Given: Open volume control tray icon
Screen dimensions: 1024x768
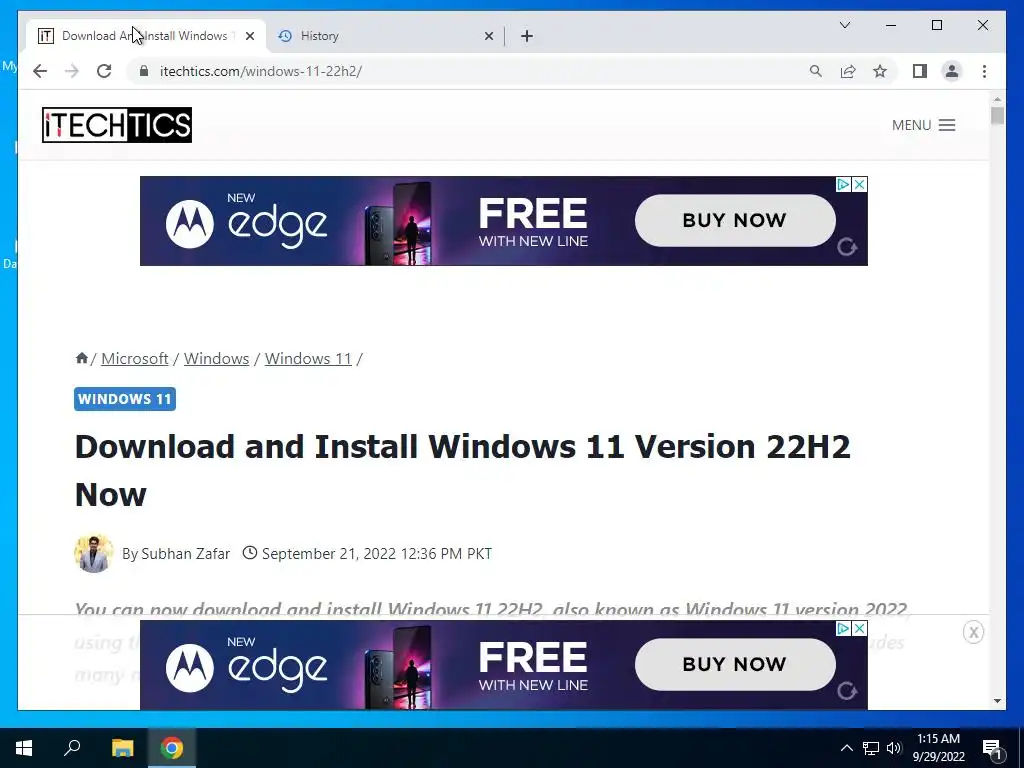Looking at the screenshot, I should [x=894, y=748].
